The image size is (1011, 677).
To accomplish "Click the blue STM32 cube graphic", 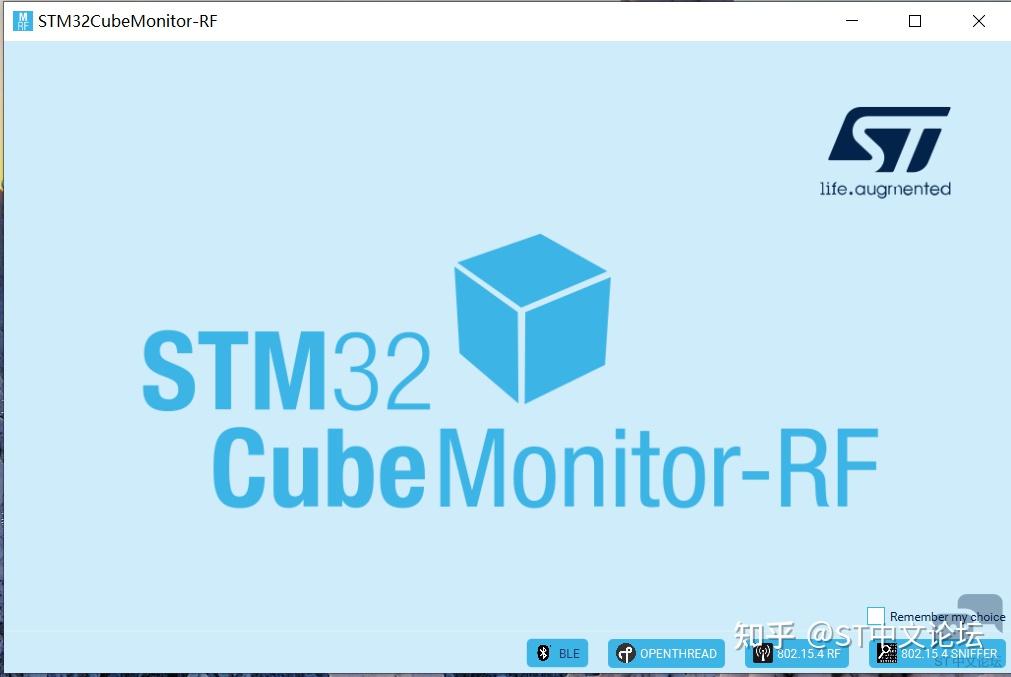I will pos(531,320).
